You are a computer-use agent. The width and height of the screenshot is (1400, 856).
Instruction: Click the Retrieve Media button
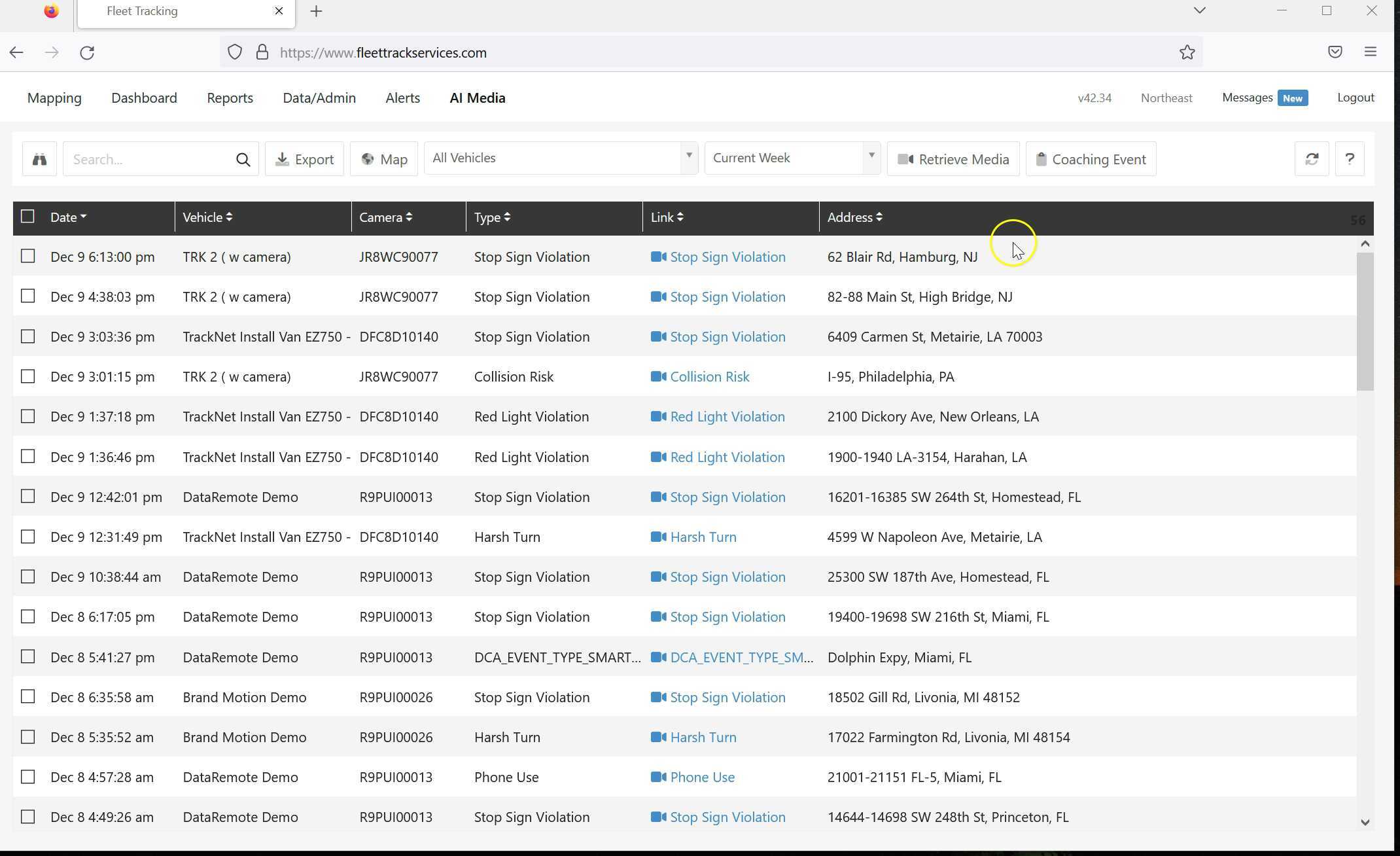(953, 159)
